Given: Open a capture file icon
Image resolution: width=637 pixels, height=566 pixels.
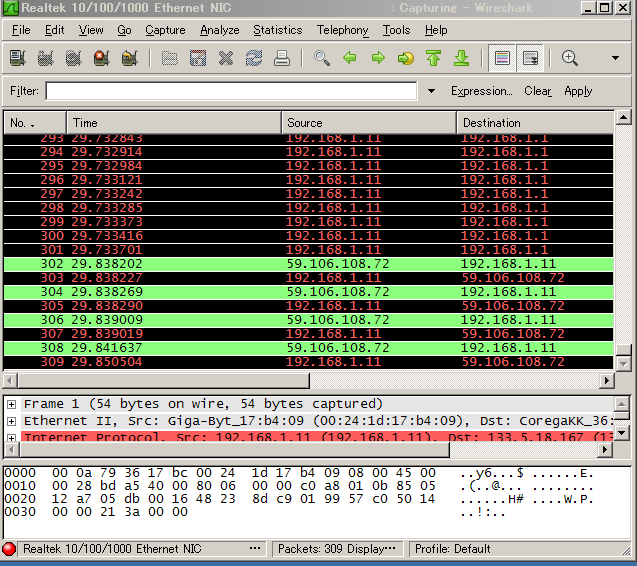Looking at the screenshot, I should (x=170, y=58).
